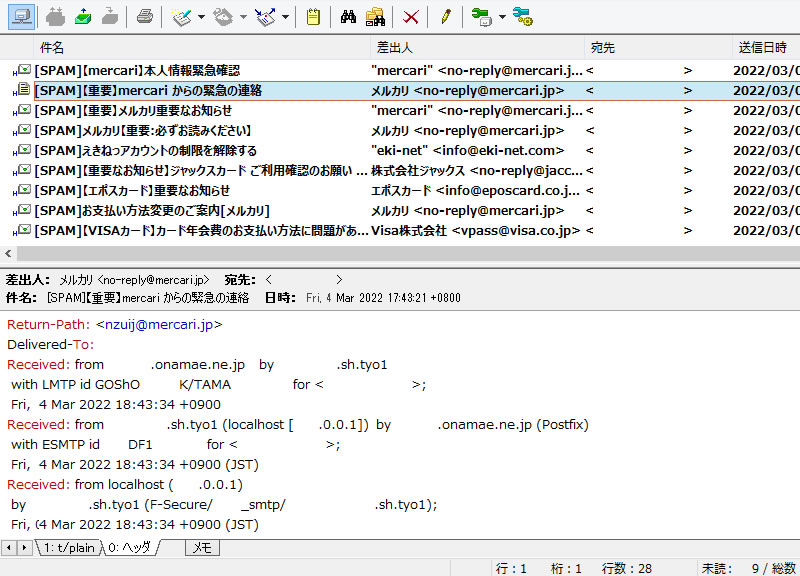This screenshot has width=800, height=576.
Task: Sort by the 宛先 column header
Action: point(659,48)
